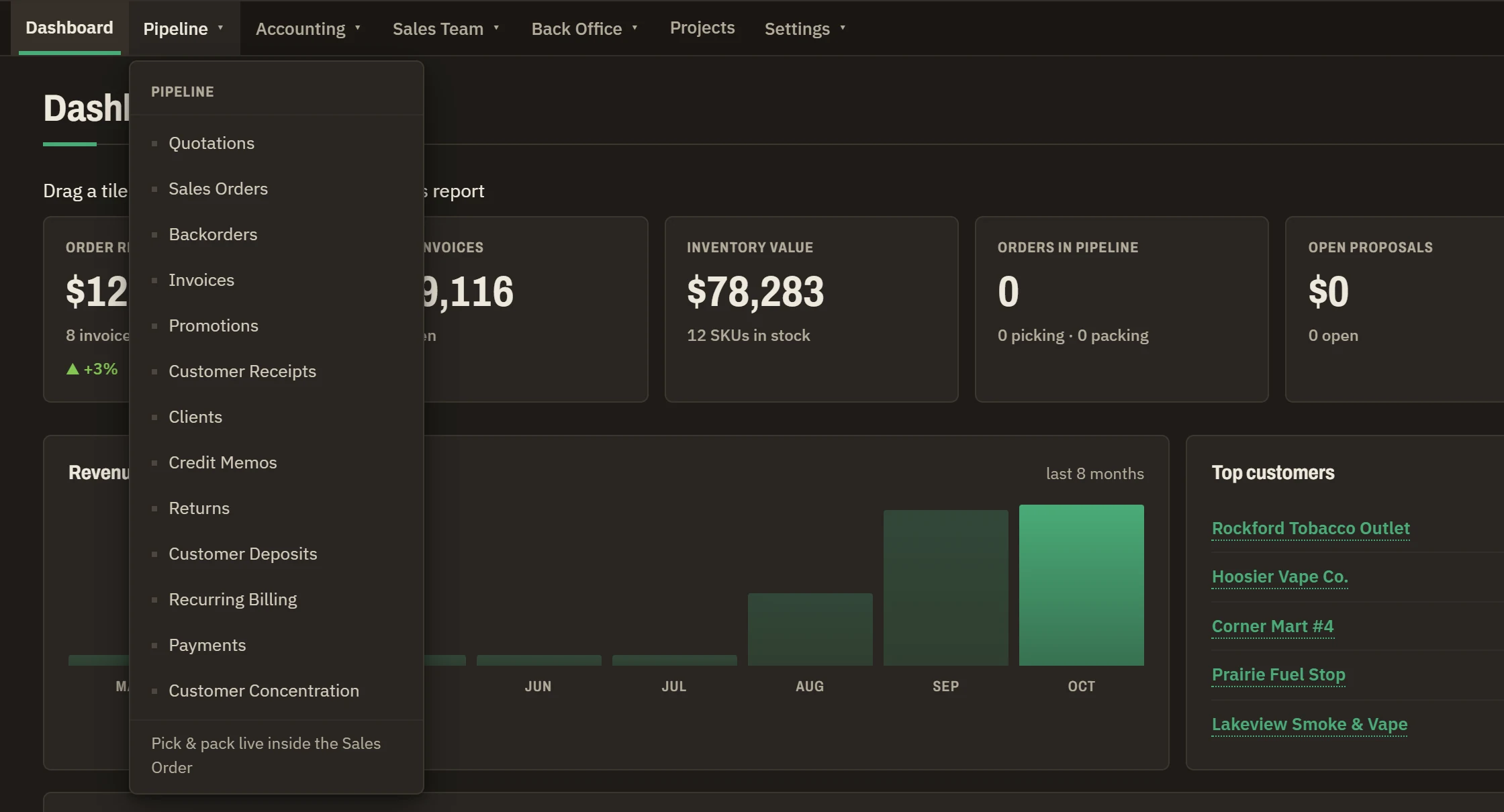Click the "0 picking · 0 packing" text

pyautogui.click(x=1073, y=335)
